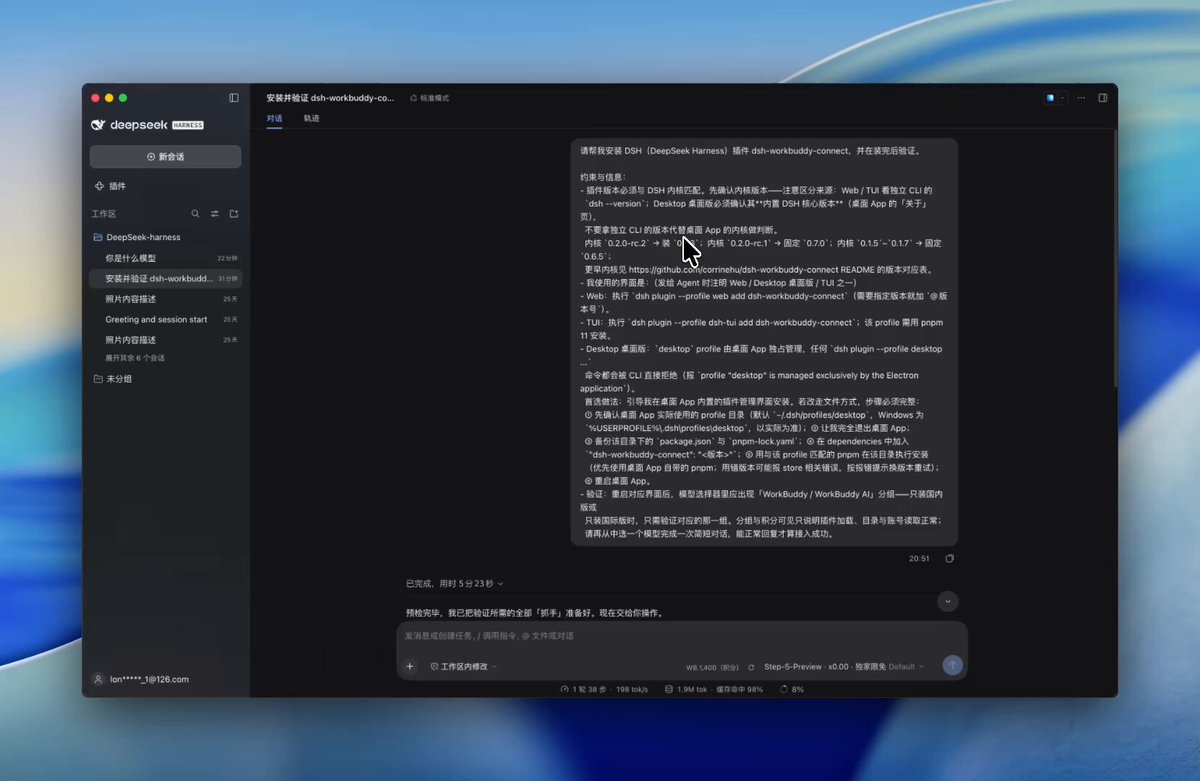Click the github.com/corrinehu/dsh-workbuddy-connect URL
Image resolution: width=1200 pixels, height=781 pixels.
click(x=737, y=270)
